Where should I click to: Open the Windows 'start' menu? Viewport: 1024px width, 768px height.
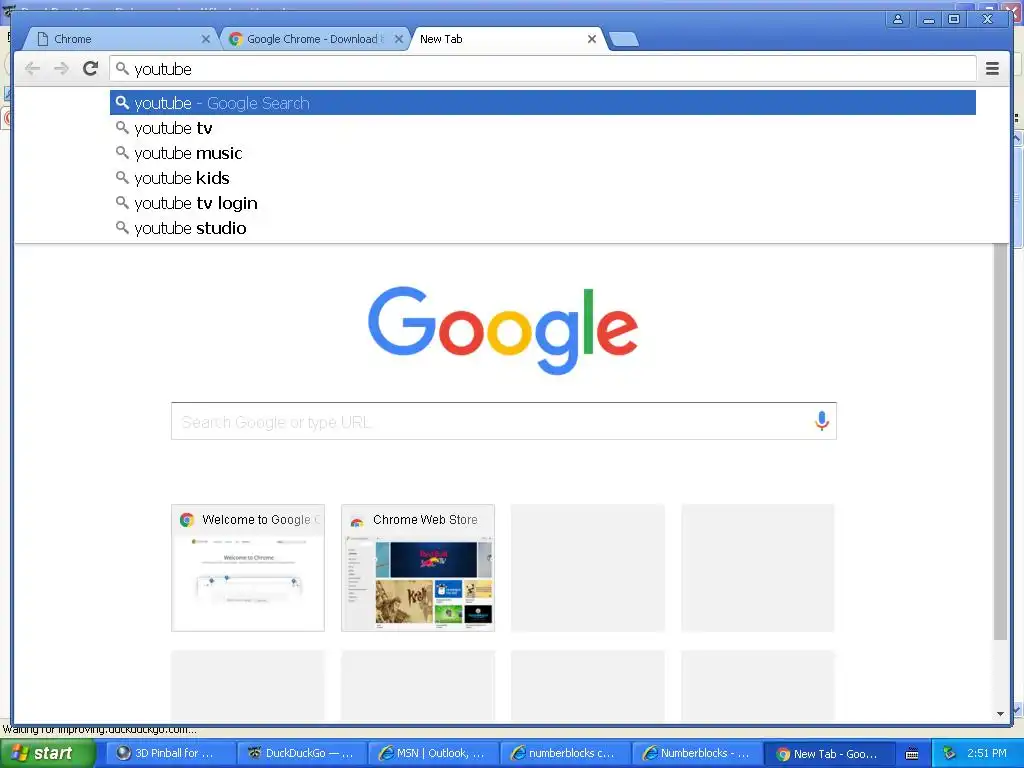click(48, 753)
